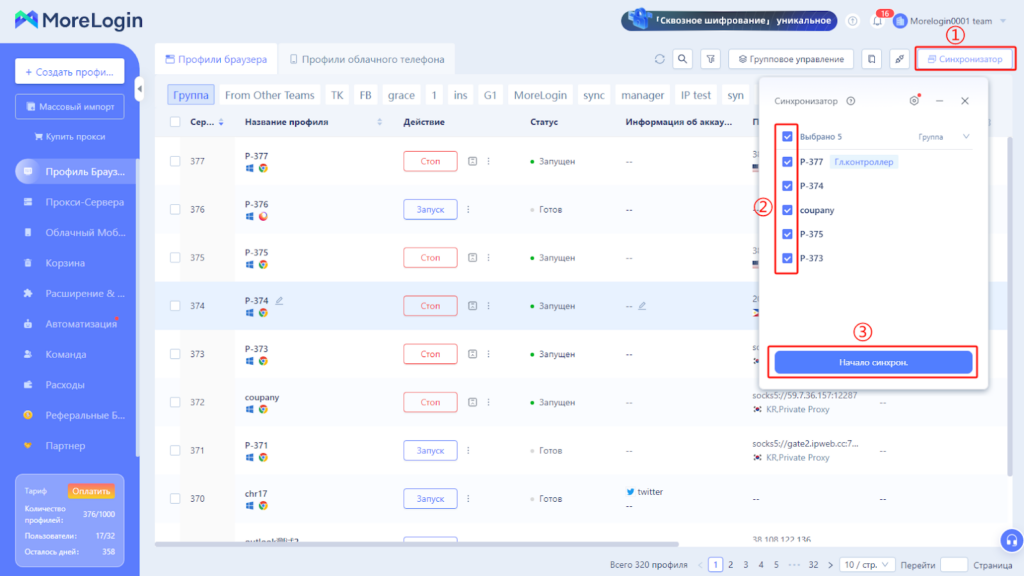Click the refresh icon in the toolbar

pyautogui.click(x=660, y=59)
